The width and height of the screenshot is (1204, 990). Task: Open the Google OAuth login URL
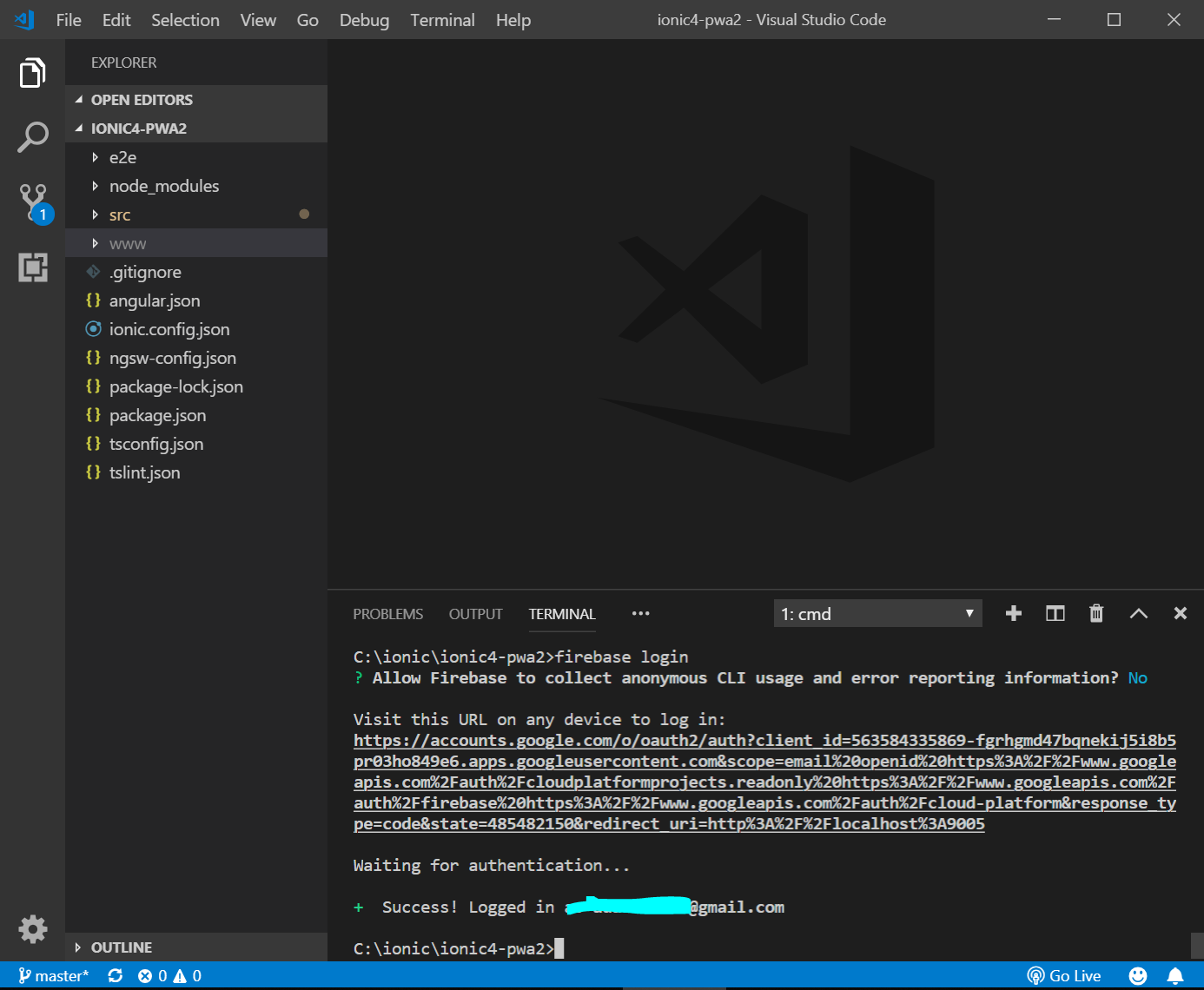(764, 782)
